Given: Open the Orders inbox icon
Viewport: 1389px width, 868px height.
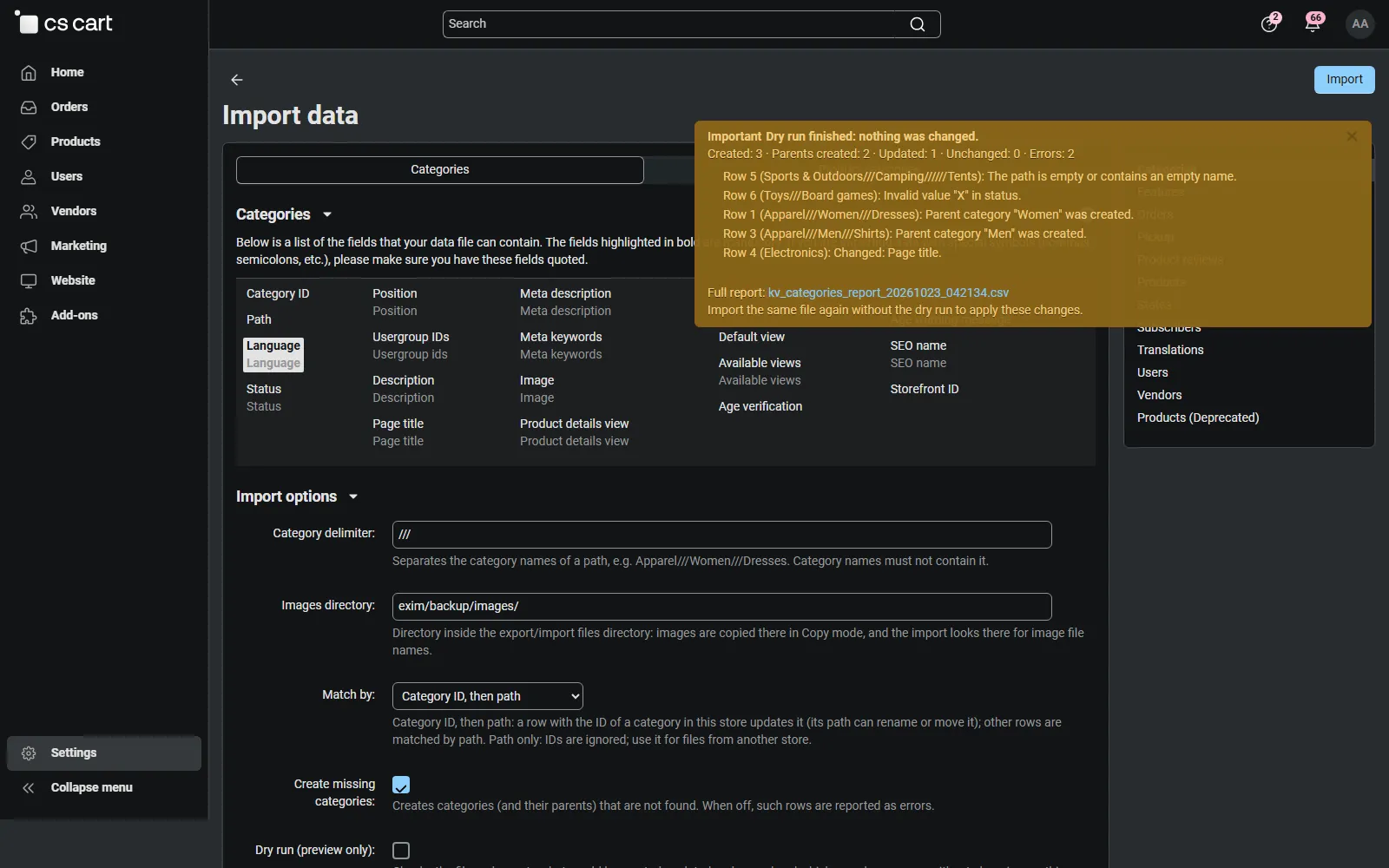Looking at the screenshot, I should click(29, 108).
